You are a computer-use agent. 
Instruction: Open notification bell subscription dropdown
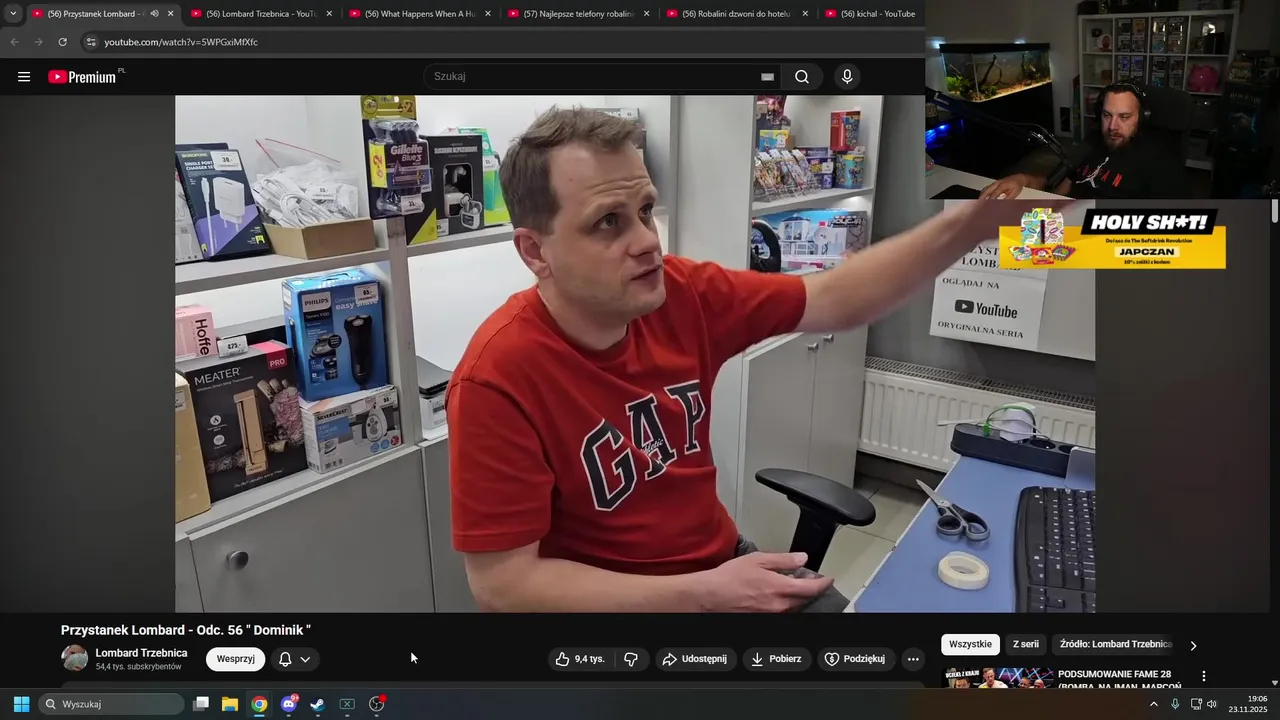click(295, 659)
